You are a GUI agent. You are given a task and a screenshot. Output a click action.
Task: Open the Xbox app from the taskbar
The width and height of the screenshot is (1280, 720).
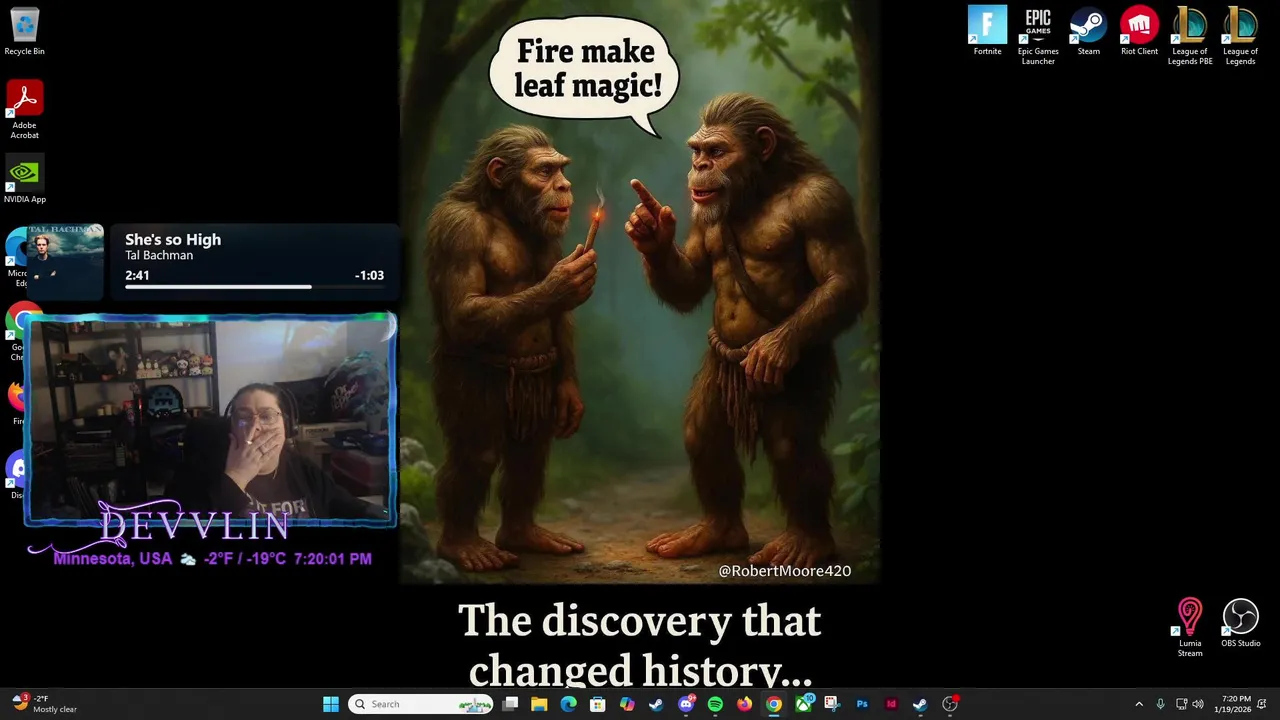[x=803, y=704]
